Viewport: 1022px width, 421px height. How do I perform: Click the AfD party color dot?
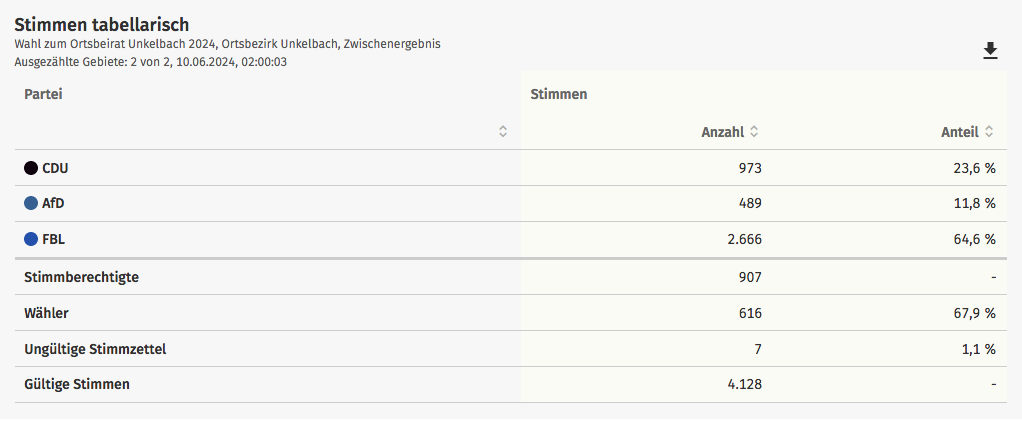31,203
